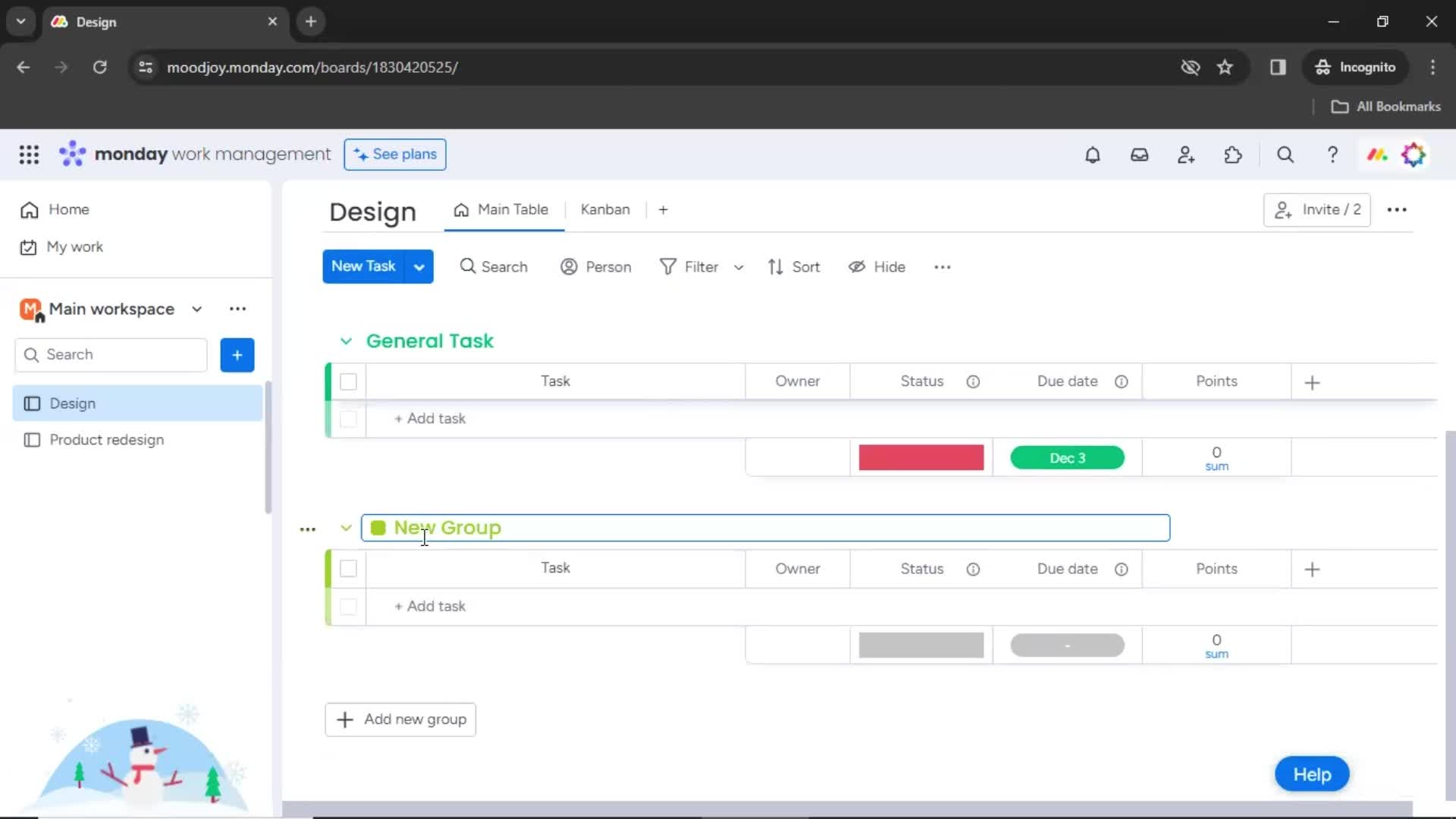Click Due date info icon in General Task
1456x819 pixels.
coord(1122,381)
